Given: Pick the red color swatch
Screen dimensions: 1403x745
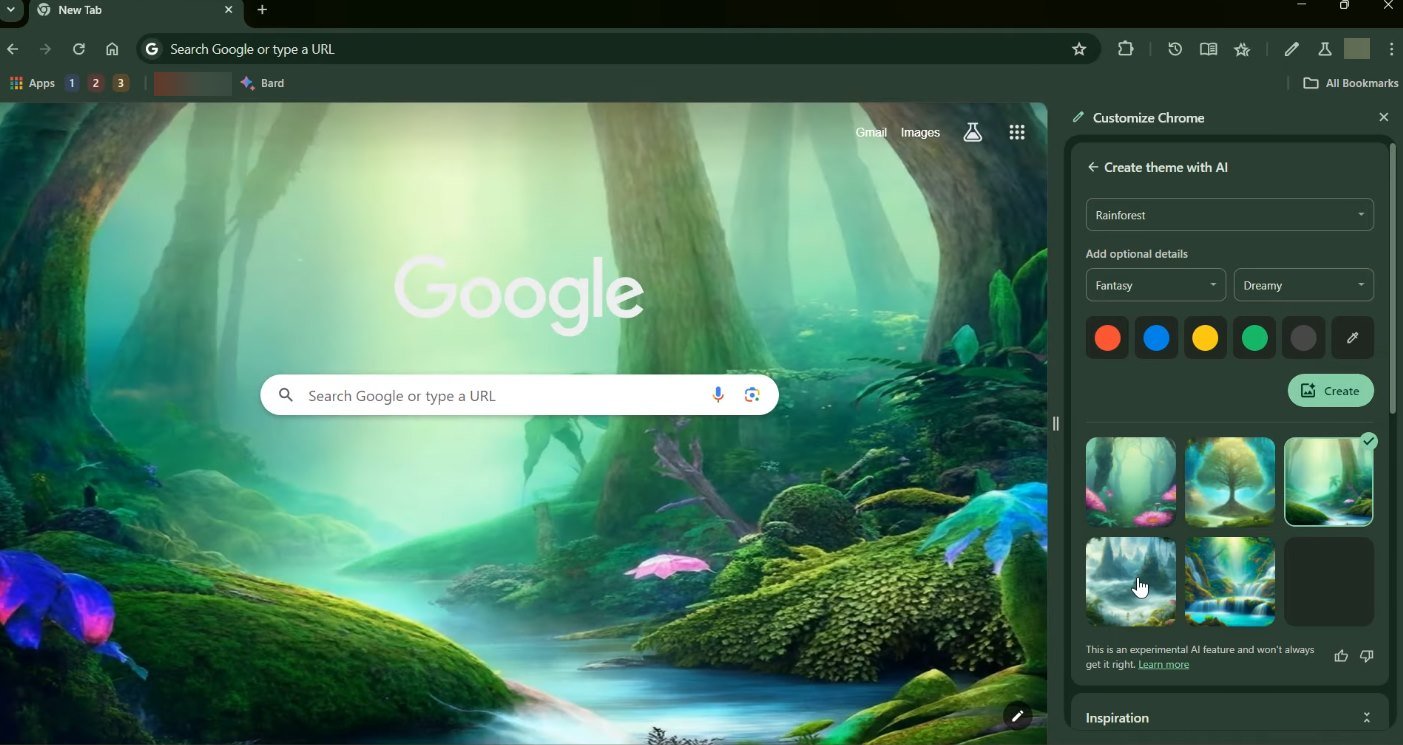Looking at the screenshot, I should [x=1107, y=338].
